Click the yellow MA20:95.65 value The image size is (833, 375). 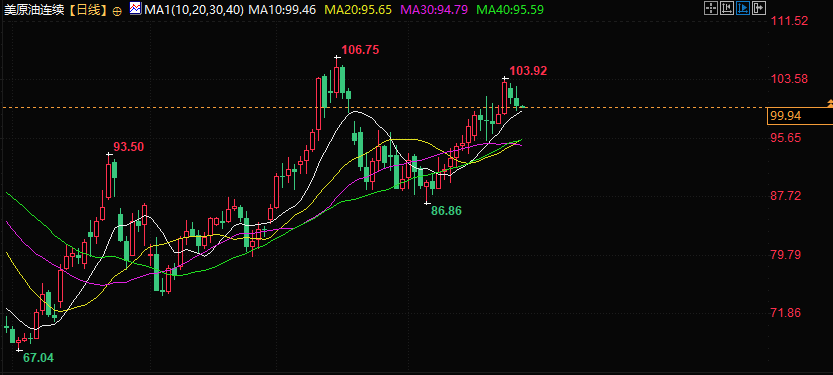point(359,9)
